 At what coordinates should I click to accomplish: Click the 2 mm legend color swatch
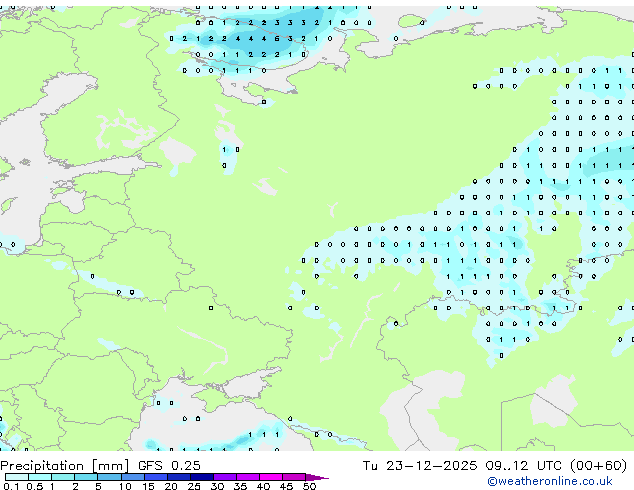tap(86, 477)
